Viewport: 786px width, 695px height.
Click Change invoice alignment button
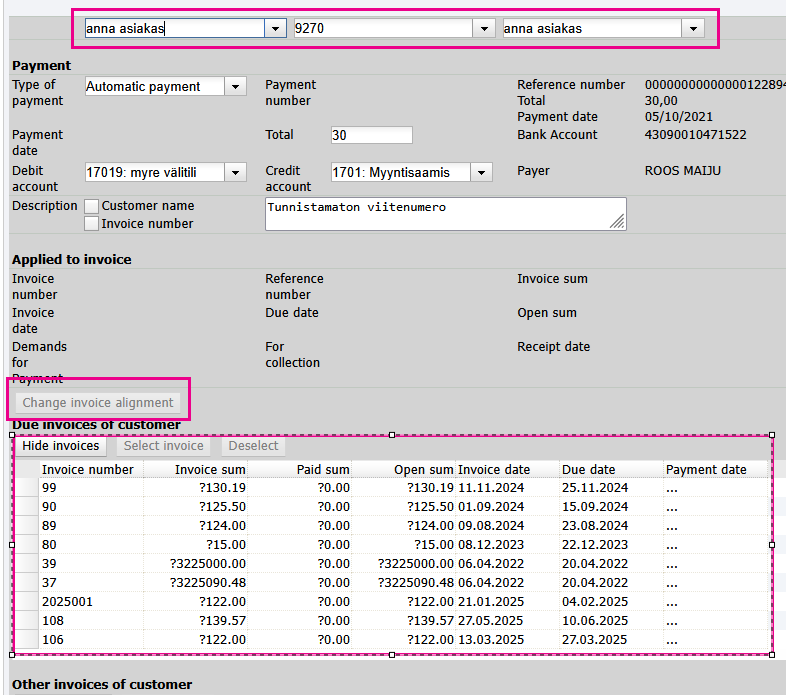pos(98,403)
